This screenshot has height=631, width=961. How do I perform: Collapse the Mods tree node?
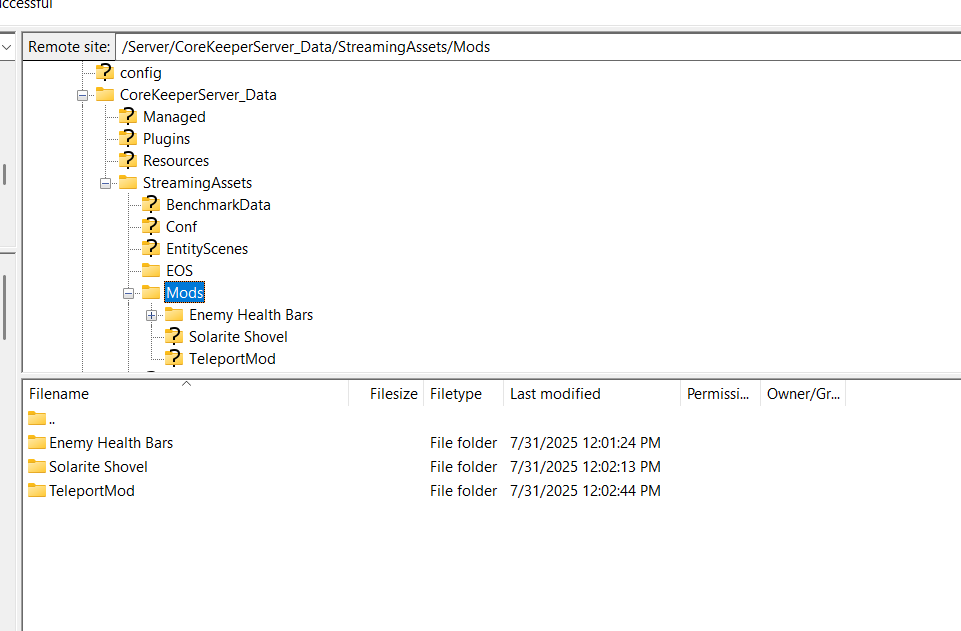click(x=129, y=293)
